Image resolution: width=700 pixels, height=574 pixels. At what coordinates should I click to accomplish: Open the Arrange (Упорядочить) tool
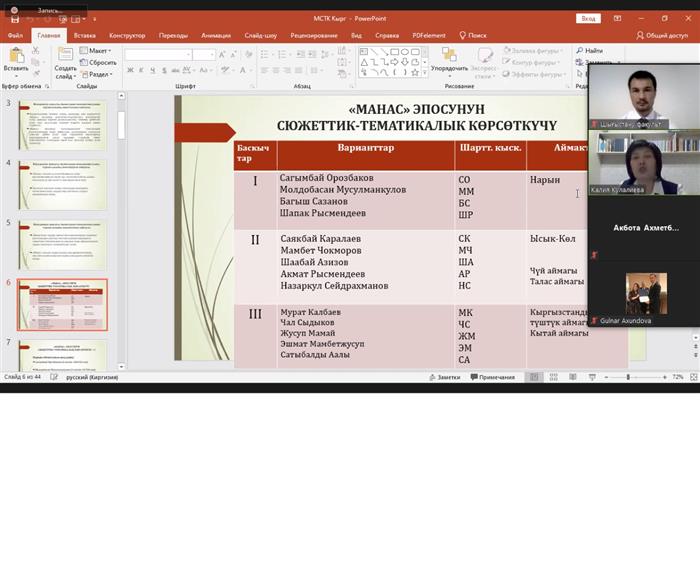point(449,58)
